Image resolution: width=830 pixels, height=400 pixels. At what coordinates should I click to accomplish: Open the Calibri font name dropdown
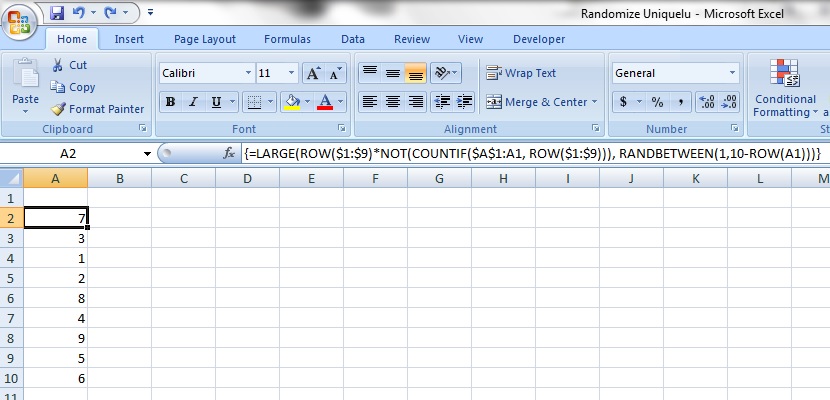248,74
